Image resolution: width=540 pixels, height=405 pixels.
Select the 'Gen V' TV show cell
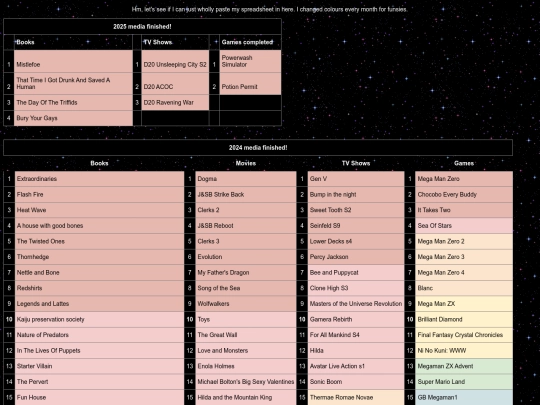click(356, 179)
